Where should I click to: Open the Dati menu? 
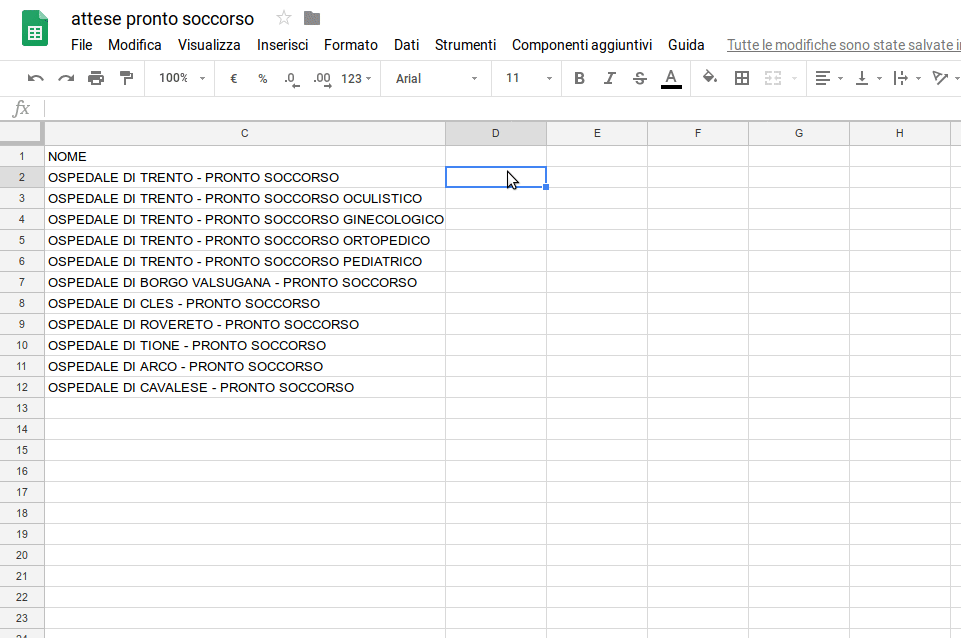click(406, 45)
